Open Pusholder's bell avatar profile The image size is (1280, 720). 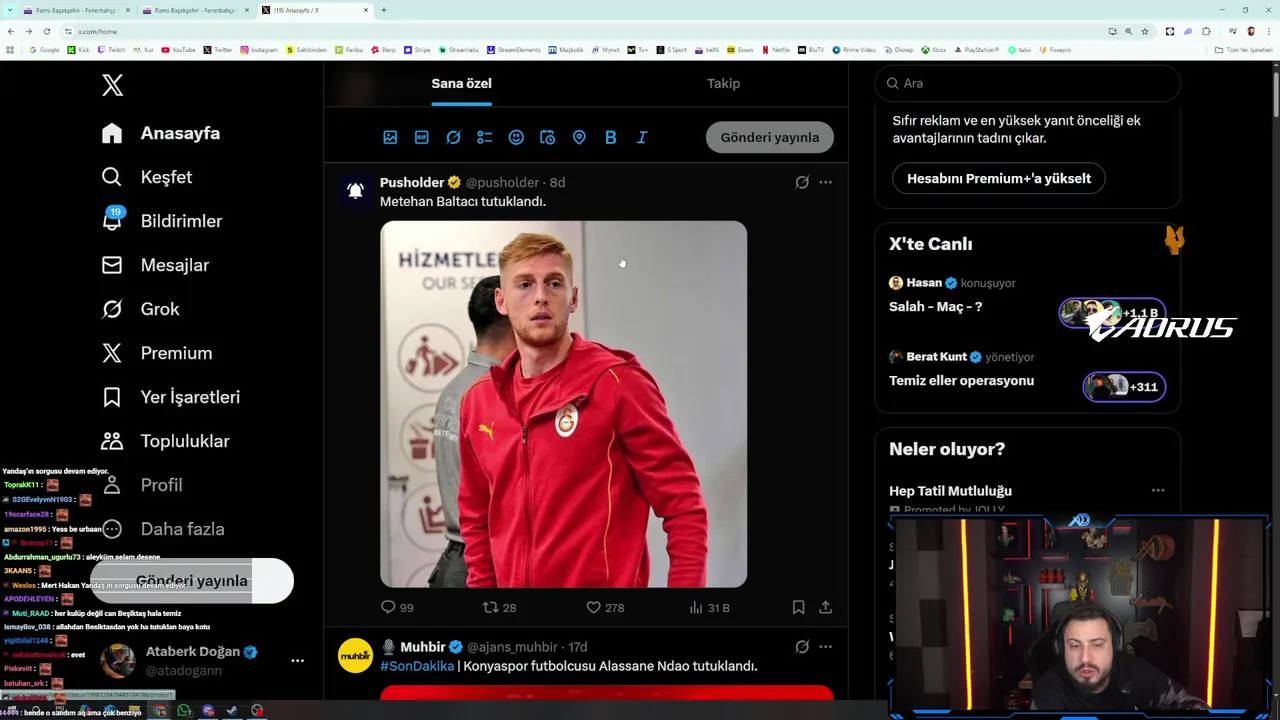(355, 190)
